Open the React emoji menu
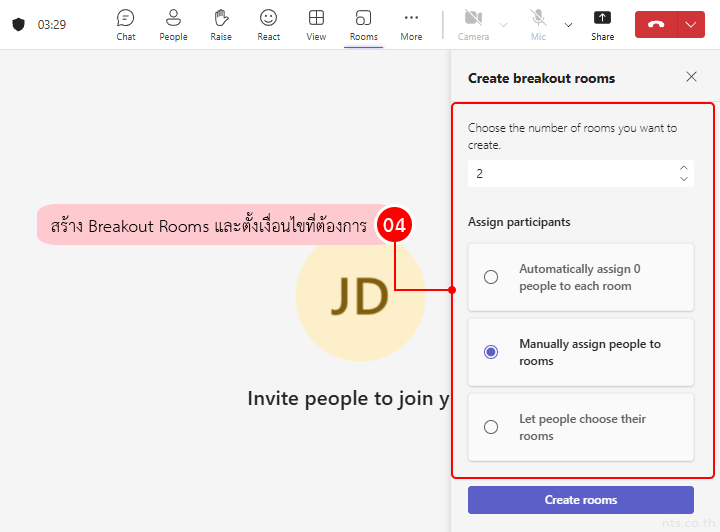This screenshot has width=720, height=532. pos(268,24)
